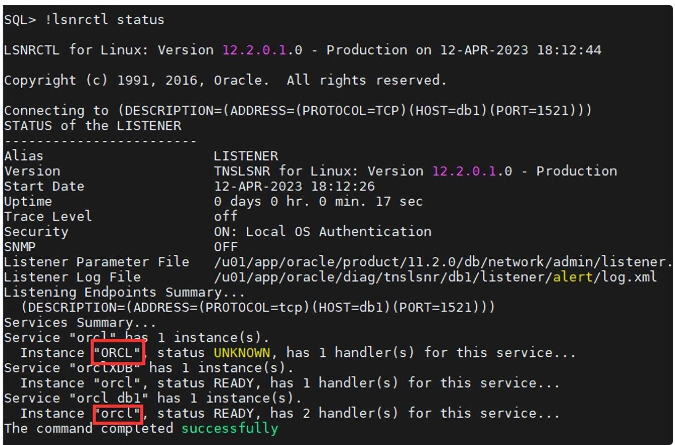The height and width of the screenshot is (445, 675).
Task: Click the date "12-APR-2023 18:12:44"
Action: [520, 50]
